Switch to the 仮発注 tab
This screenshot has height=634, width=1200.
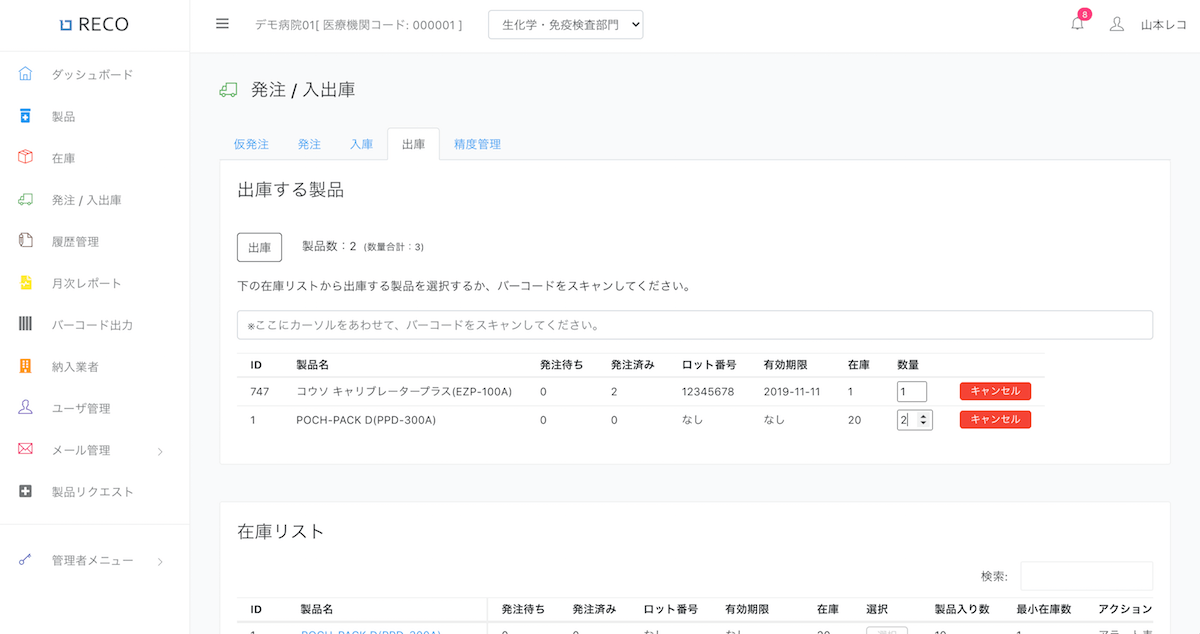click(251, 144)
